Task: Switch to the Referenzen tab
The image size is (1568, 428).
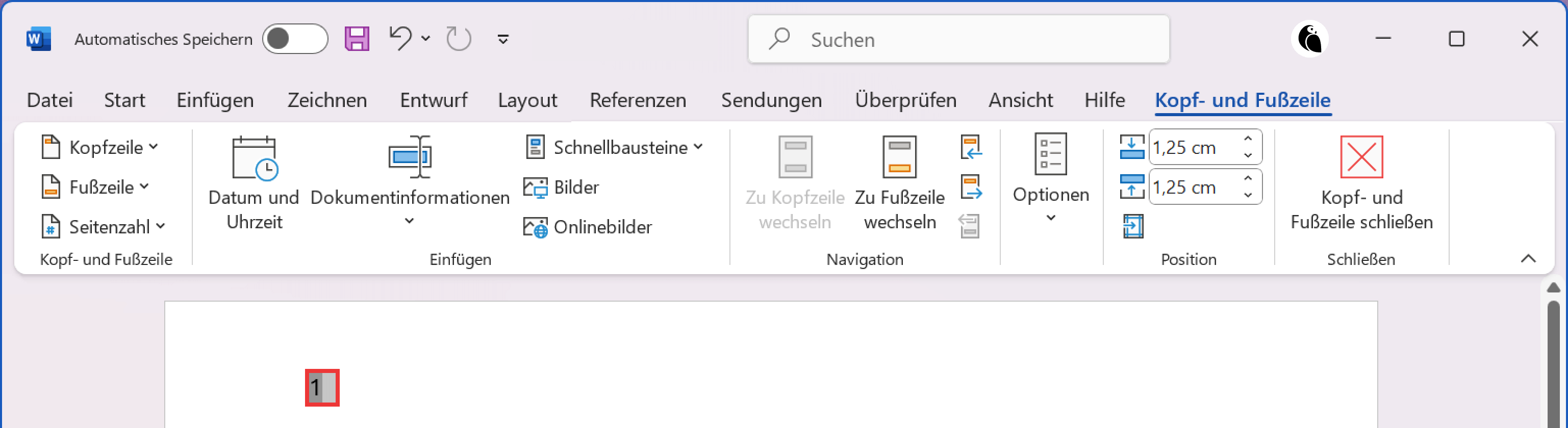Action: (x=638, y=100)
